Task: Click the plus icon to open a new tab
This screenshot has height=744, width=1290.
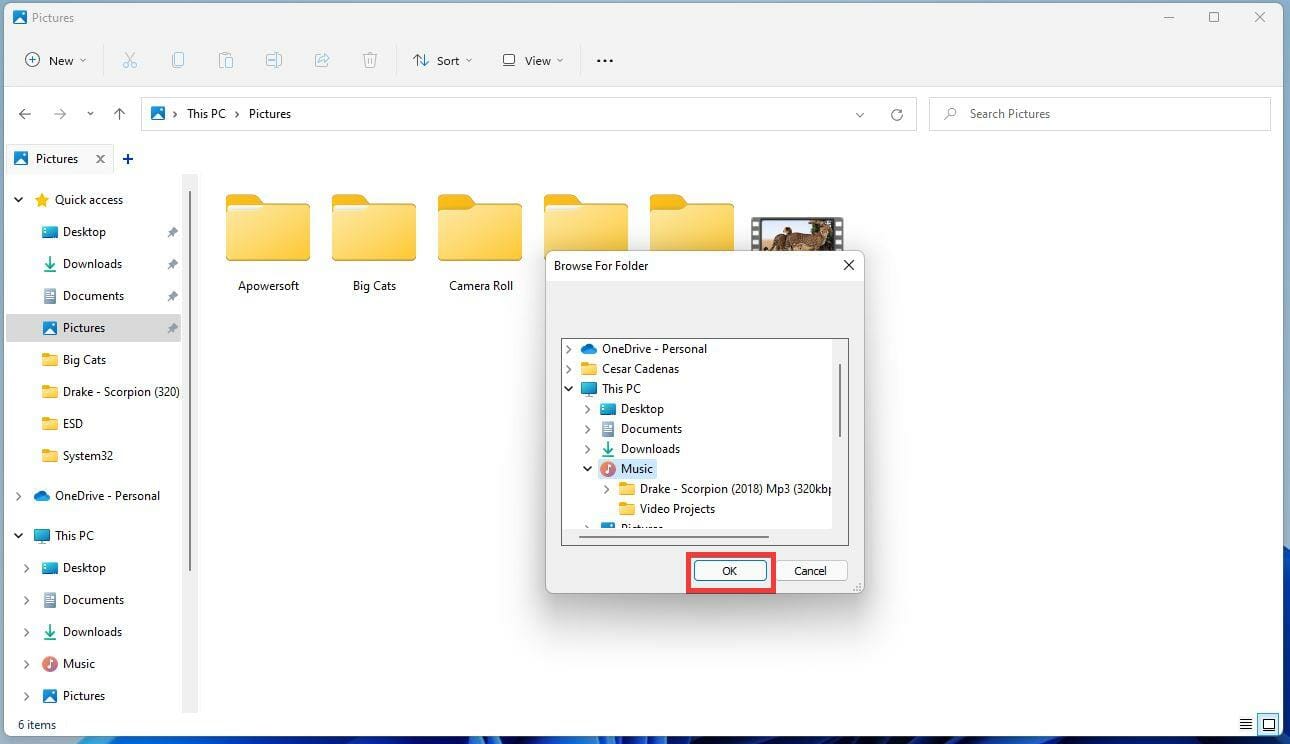Action: click(127, 159)
